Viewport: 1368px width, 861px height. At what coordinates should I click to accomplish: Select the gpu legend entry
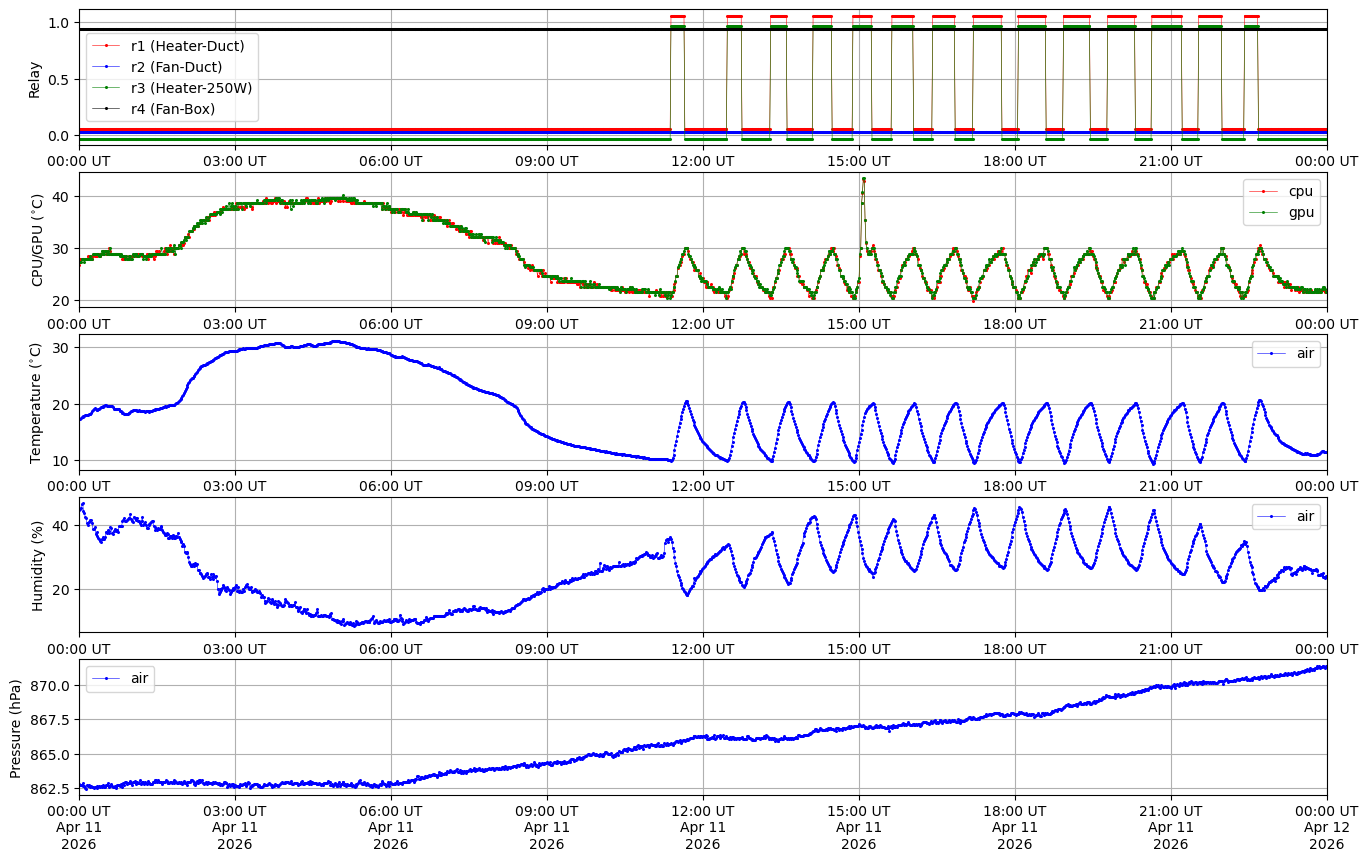tap(1300, 212)
